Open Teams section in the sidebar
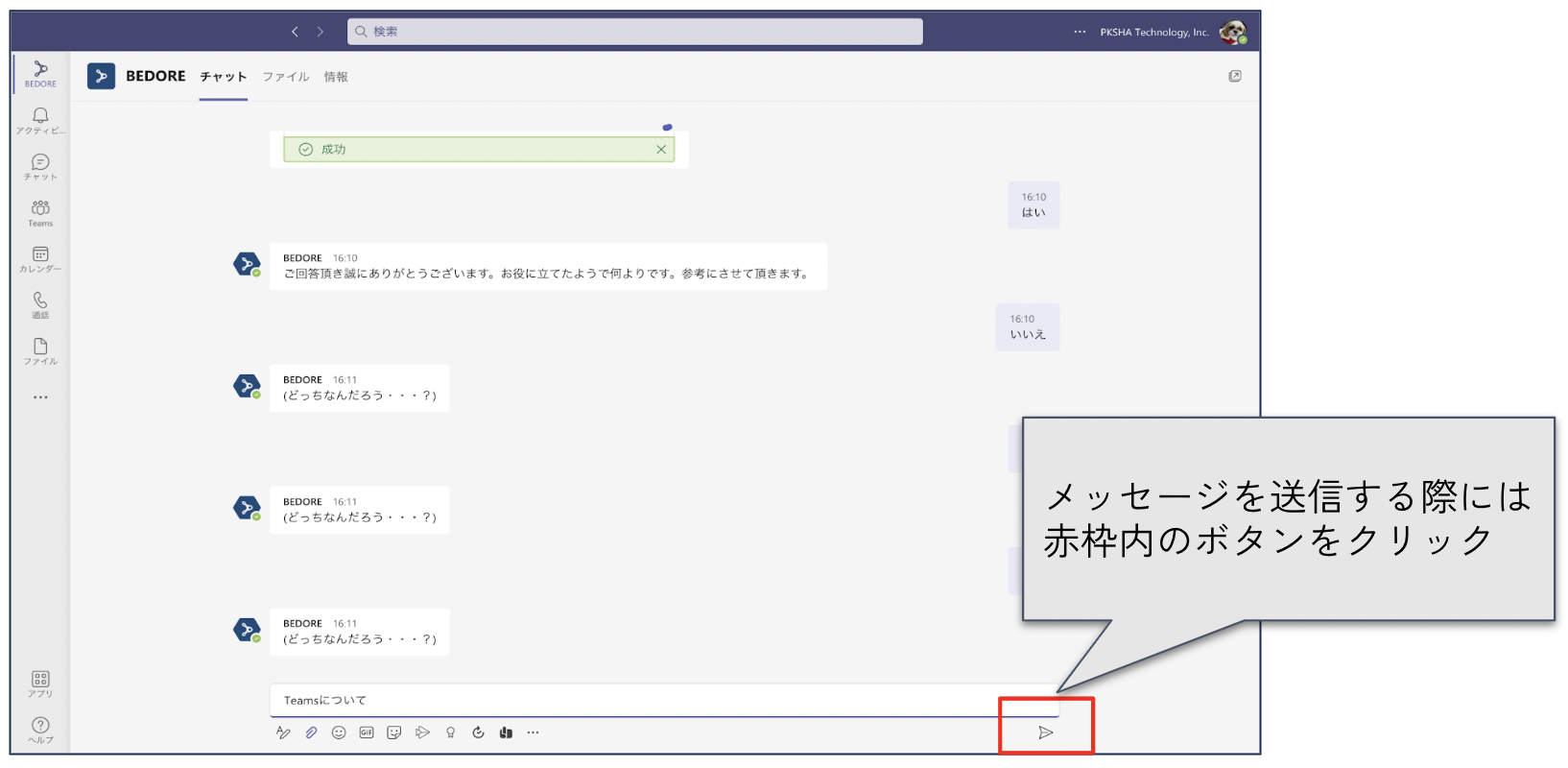1568x768 pixels. (40, 213)
